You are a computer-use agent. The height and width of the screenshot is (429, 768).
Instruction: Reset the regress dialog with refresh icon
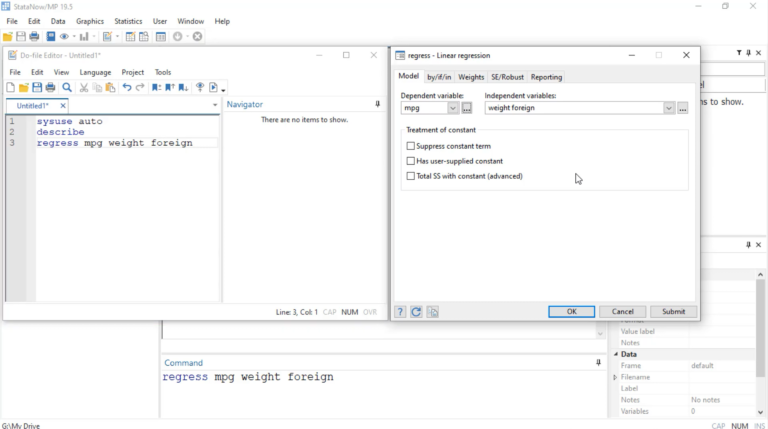416,312
